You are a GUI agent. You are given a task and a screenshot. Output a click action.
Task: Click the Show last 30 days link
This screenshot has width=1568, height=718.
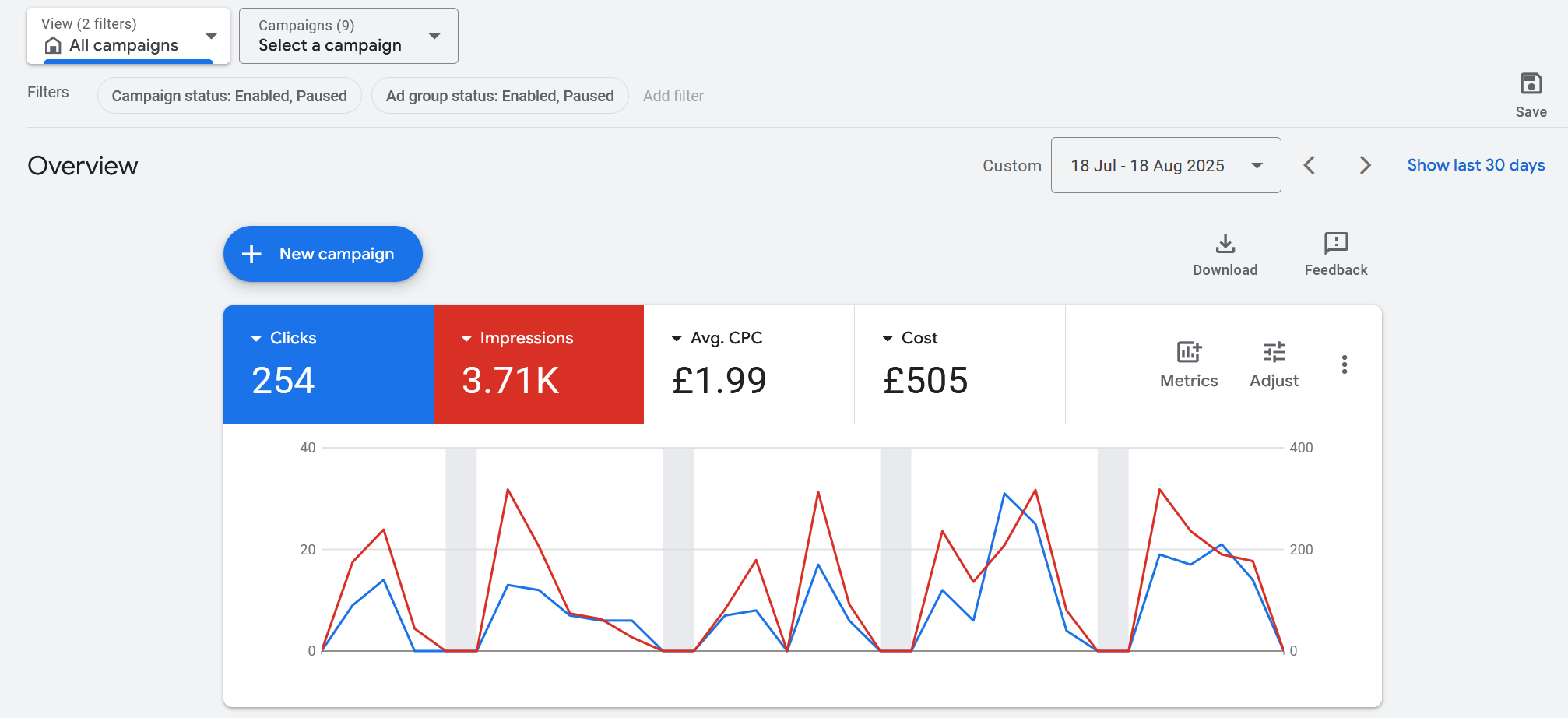[x=1475, y=165]
